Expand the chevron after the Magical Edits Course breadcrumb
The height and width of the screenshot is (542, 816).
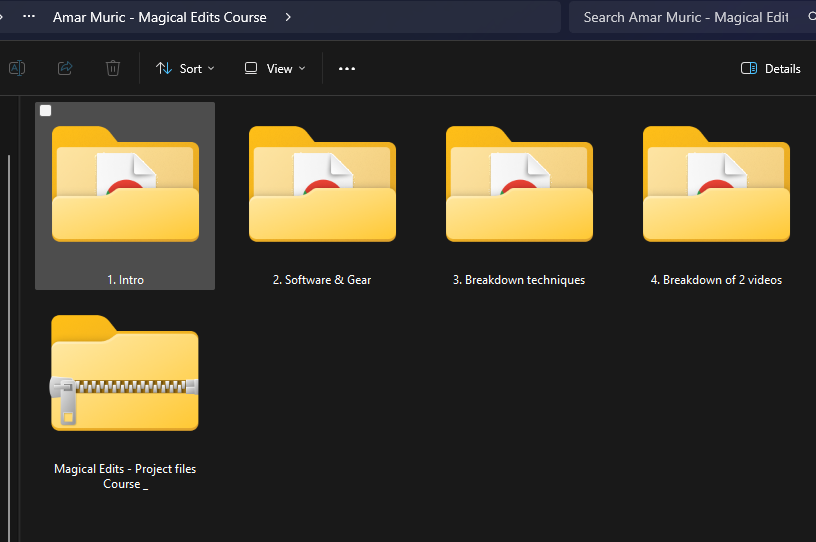pyautogui.click(x=288, y=17)
